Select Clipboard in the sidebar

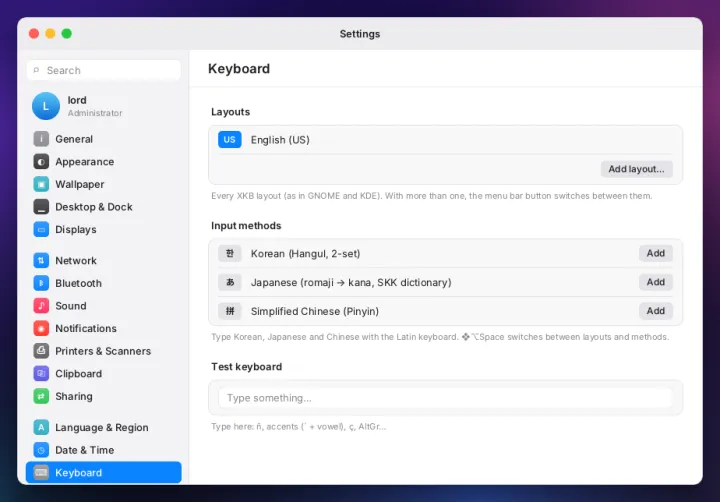coord(104,373)
